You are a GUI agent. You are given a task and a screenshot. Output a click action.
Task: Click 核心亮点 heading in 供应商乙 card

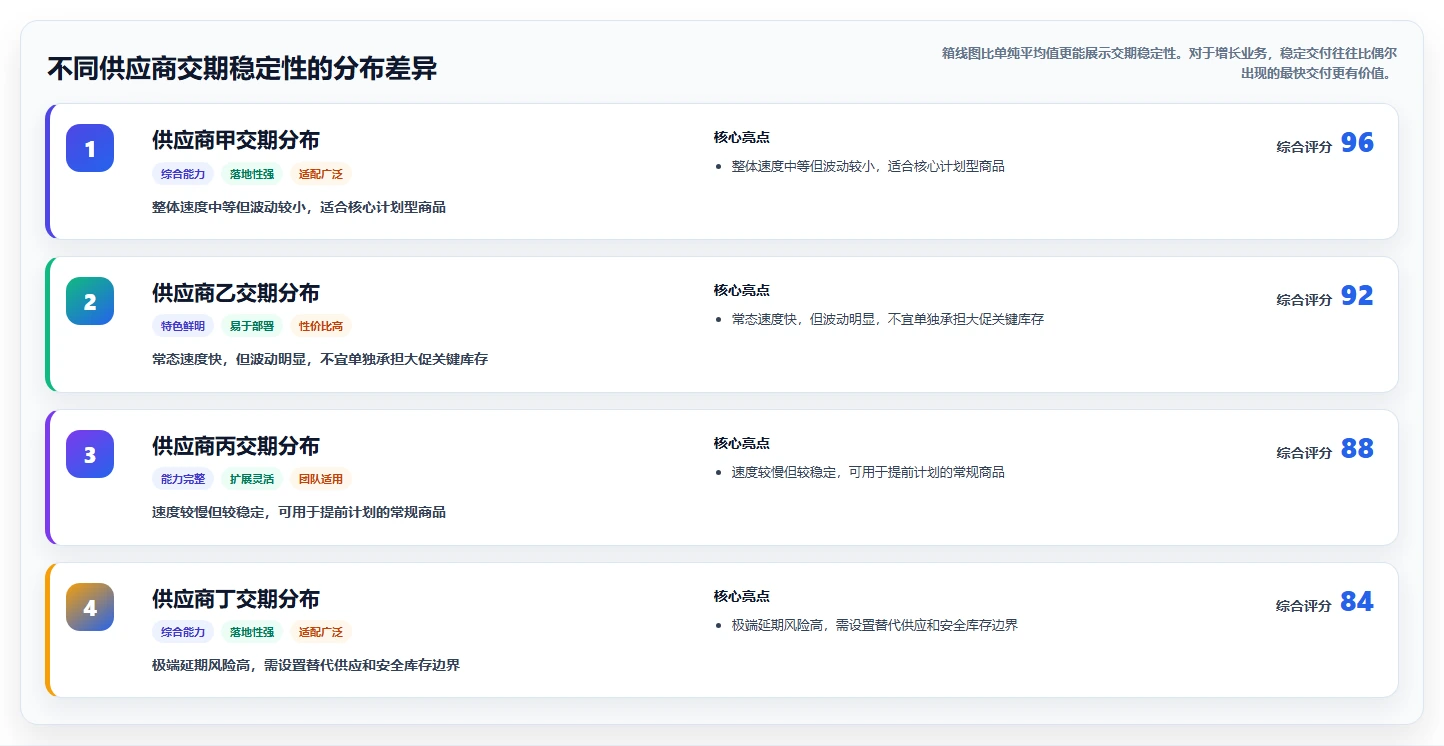(x=742, y=291)
